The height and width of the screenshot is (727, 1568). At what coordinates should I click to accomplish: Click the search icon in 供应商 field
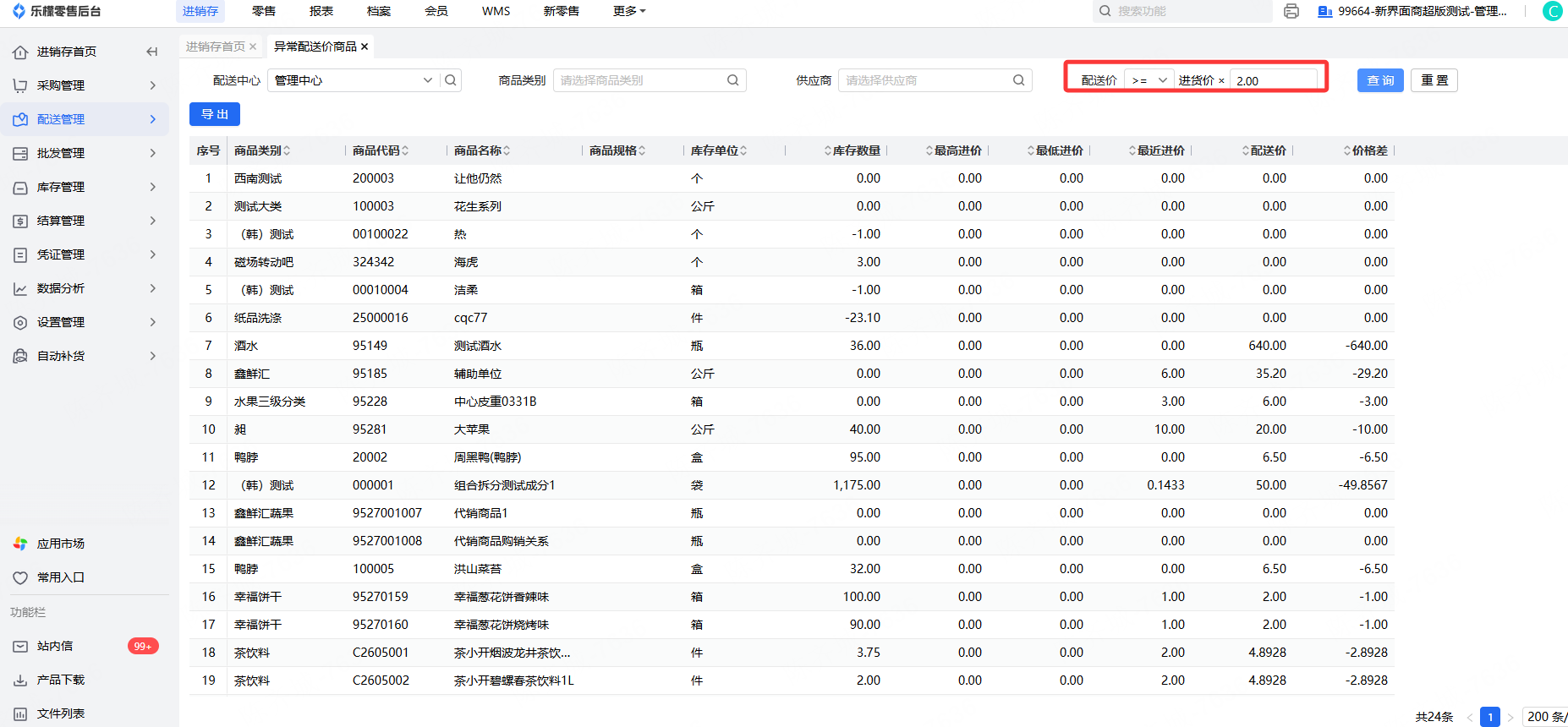(1019, 80)
